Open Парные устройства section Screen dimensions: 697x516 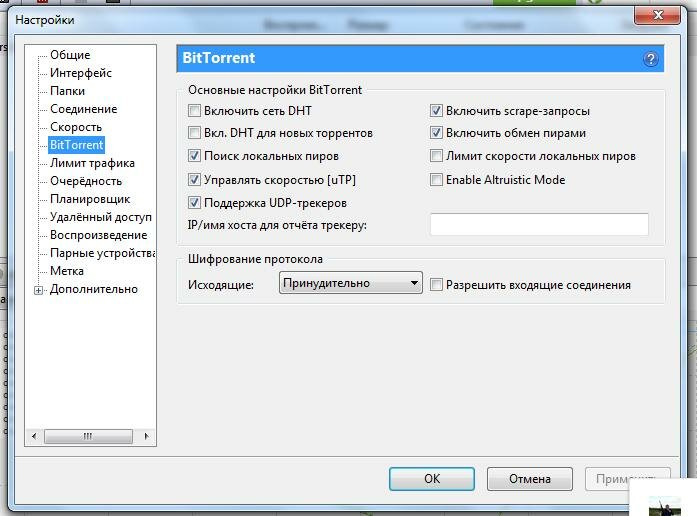(x=102, y=253)
